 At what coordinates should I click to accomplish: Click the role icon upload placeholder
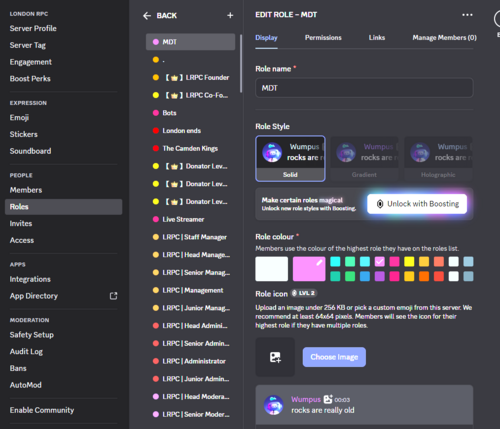275,357
